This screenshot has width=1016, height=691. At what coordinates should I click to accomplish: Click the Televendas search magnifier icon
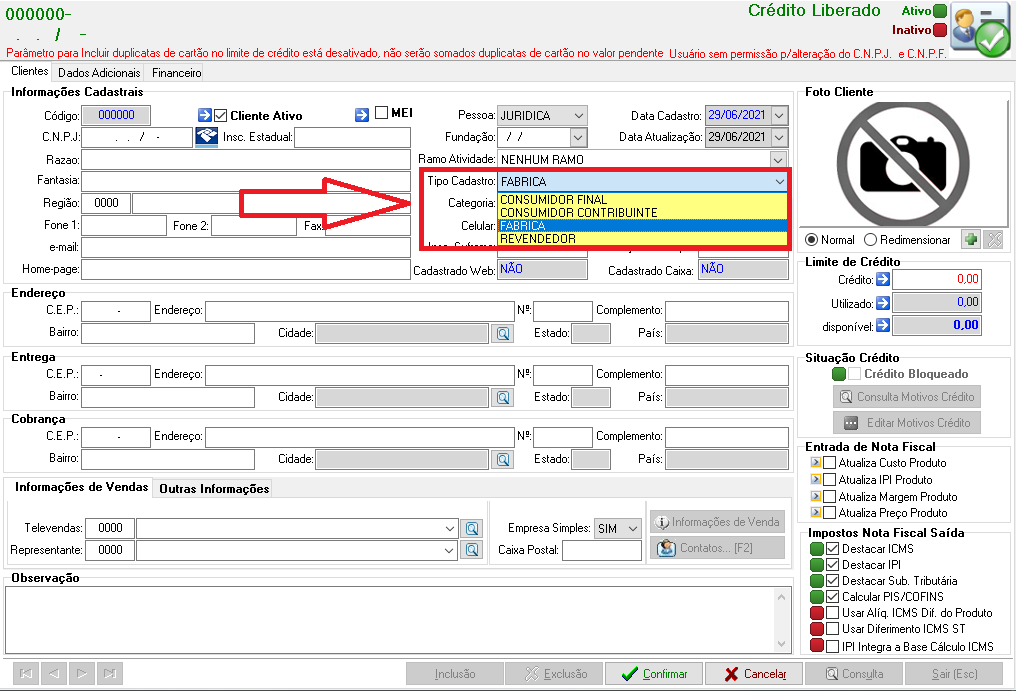[x=472, y=528]
